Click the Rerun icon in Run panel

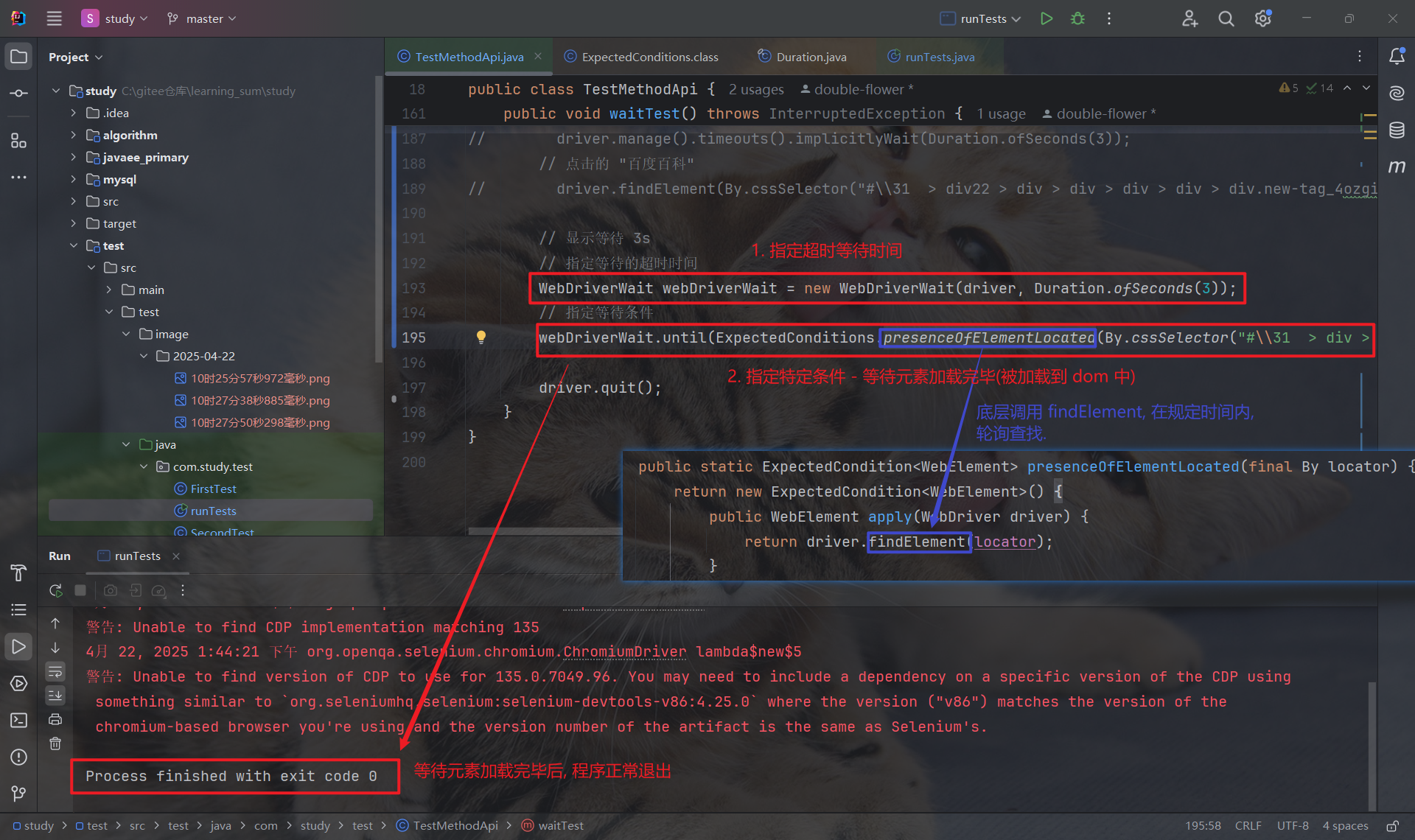coord(55,590)
